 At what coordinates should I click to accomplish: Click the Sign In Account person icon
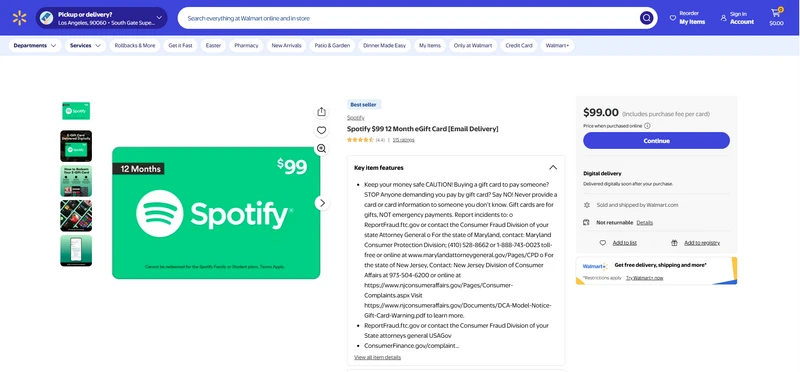tap(723, 18)
